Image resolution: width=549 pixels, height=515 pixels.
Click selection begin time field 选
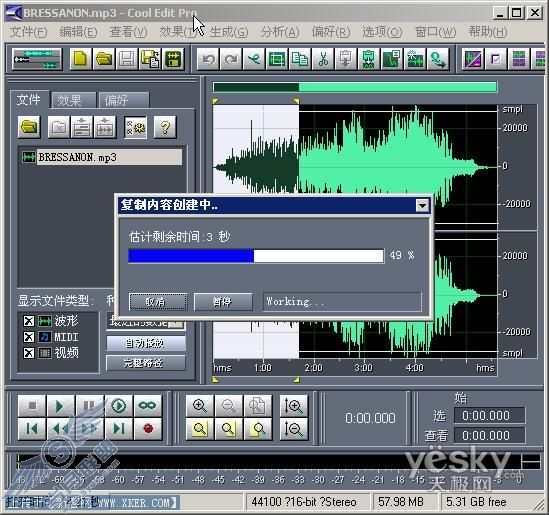tap(489, 416)
